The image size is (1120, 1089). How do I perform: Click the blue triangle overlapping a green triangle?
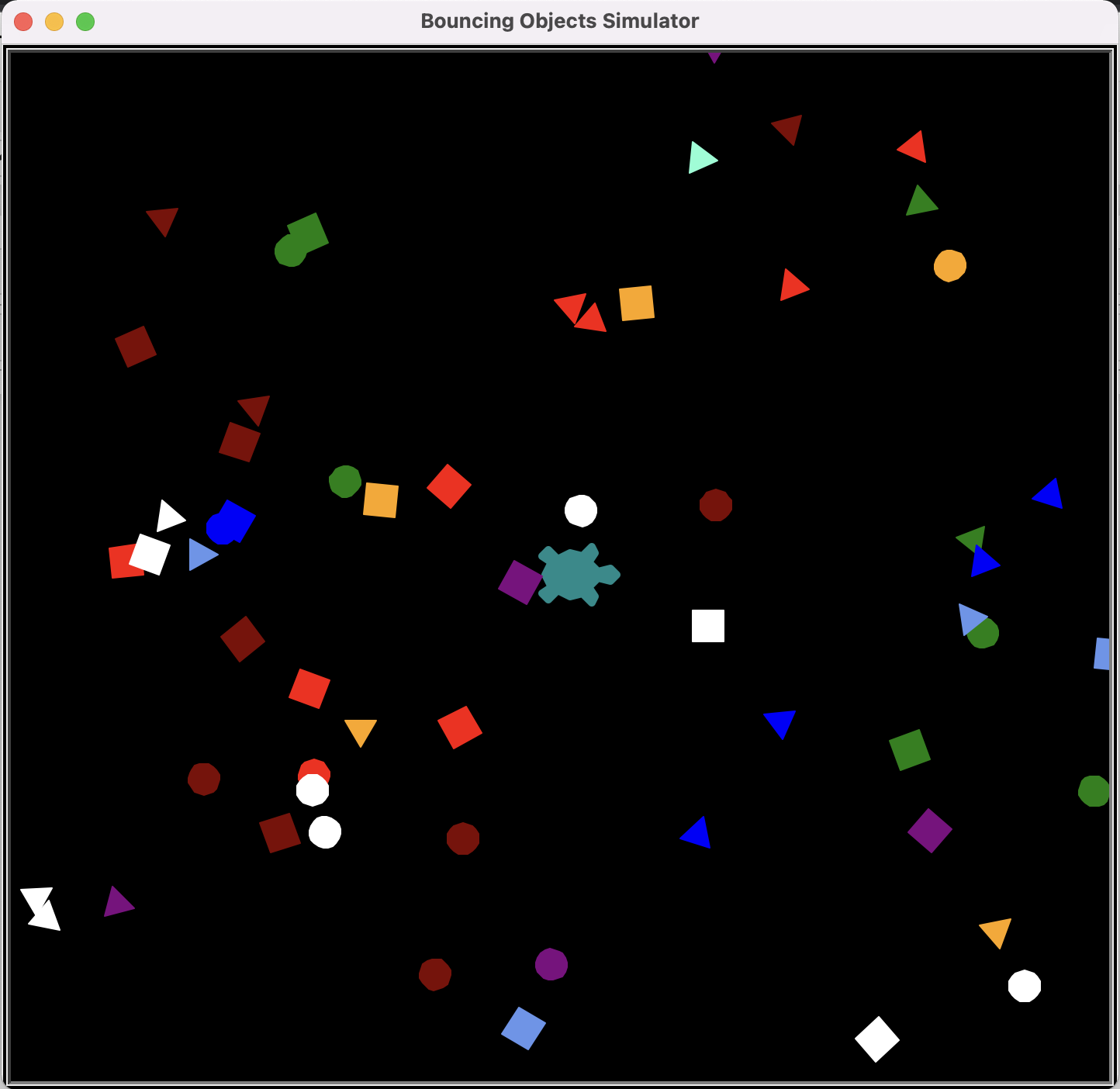pyautogui.click(x=983, y=561)
